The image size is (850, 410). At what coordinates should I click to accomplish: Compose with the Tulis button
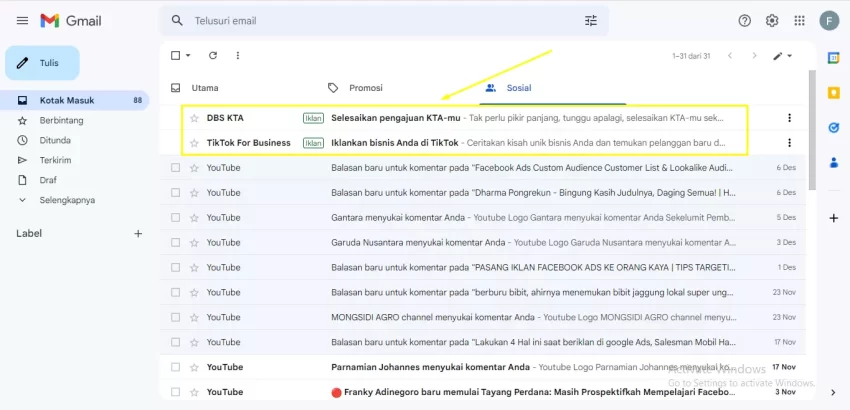[42, 63]
